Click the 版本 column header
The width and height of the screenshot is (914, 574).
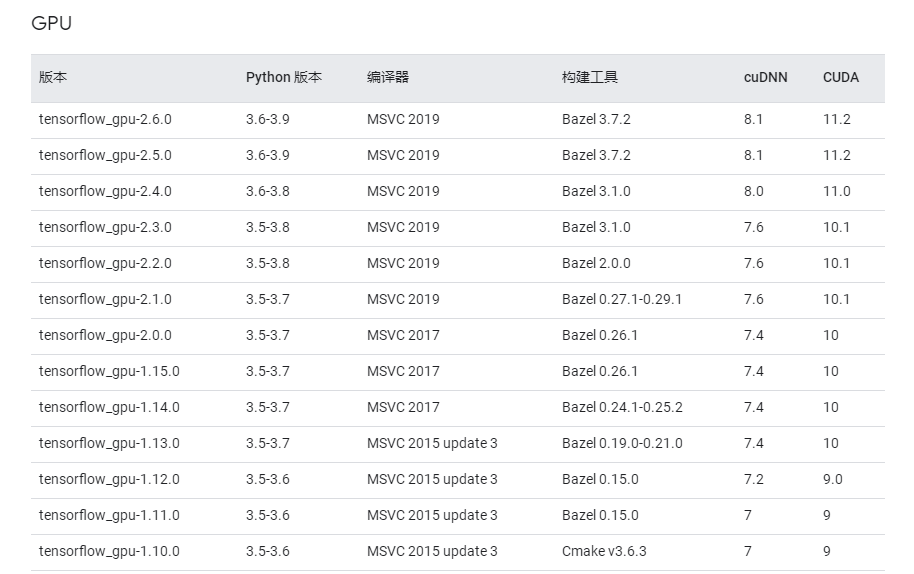[x=53, y=78]
